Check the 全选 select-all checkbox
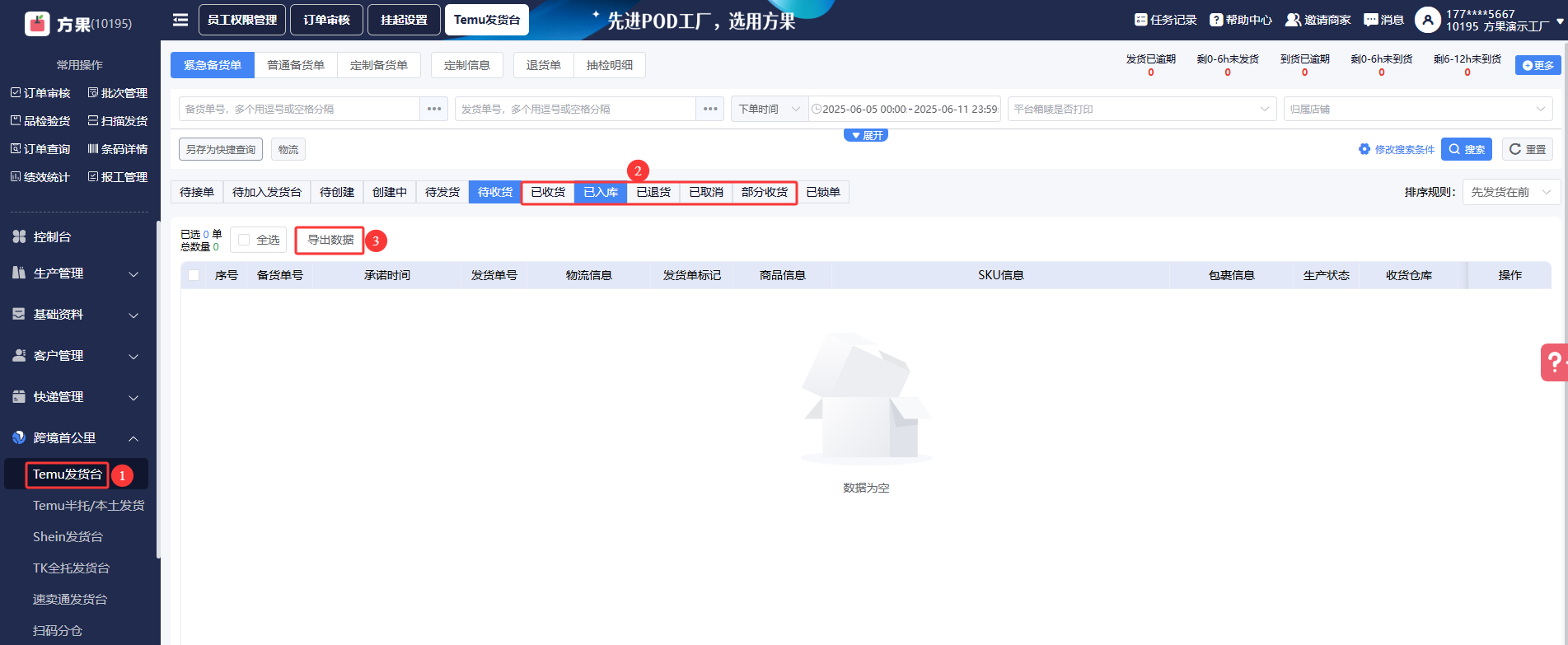Screen dimensions: 1568x645 [244, 240]
